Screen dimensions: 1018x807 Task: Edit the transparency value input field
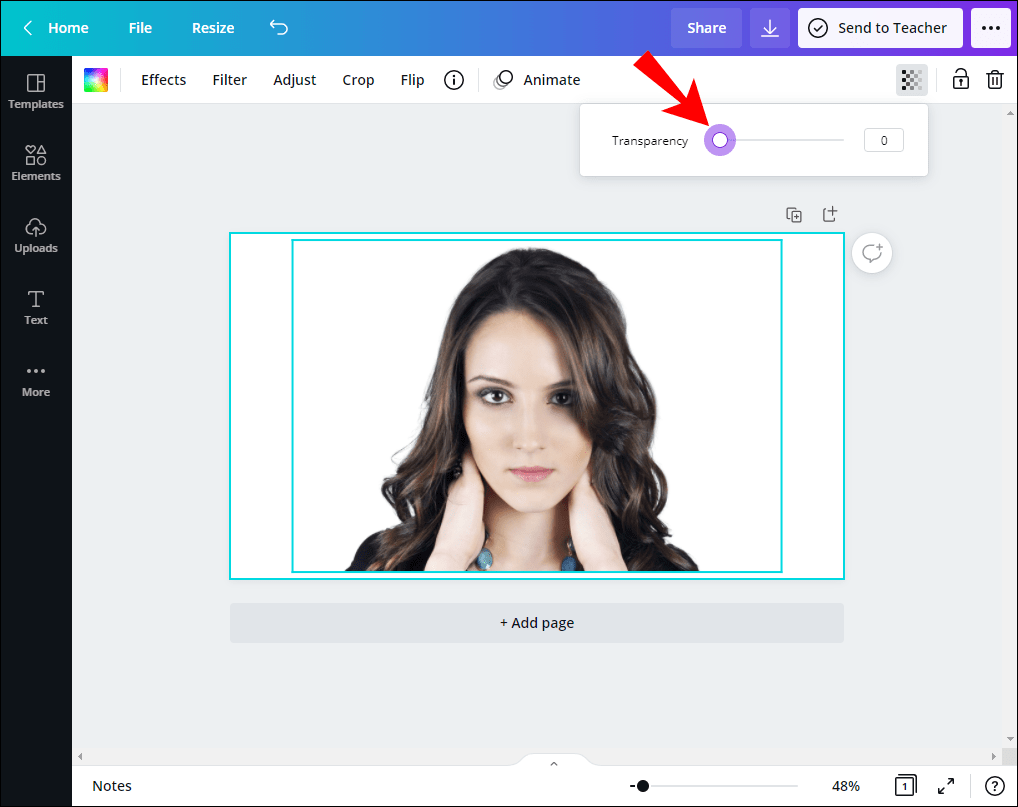click(883, 140)
